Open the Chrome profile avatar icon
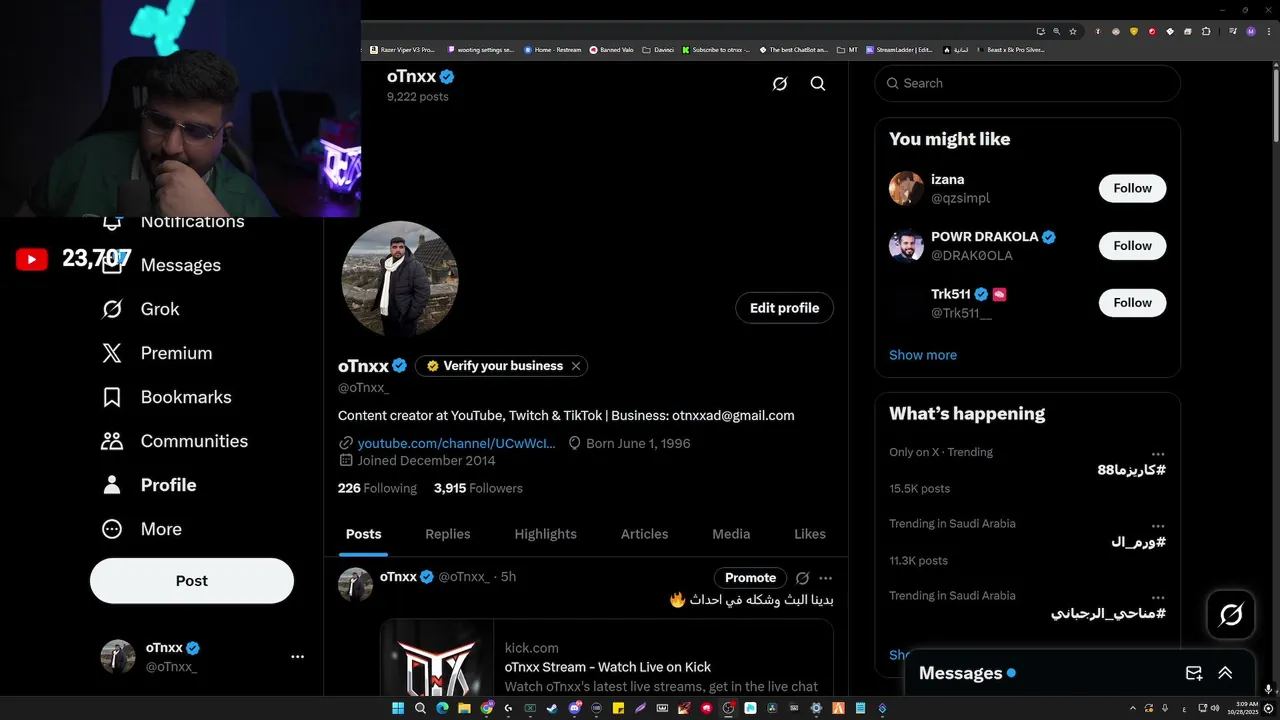The width and height of the screenshot is (1280, 720). point(1250,31)
